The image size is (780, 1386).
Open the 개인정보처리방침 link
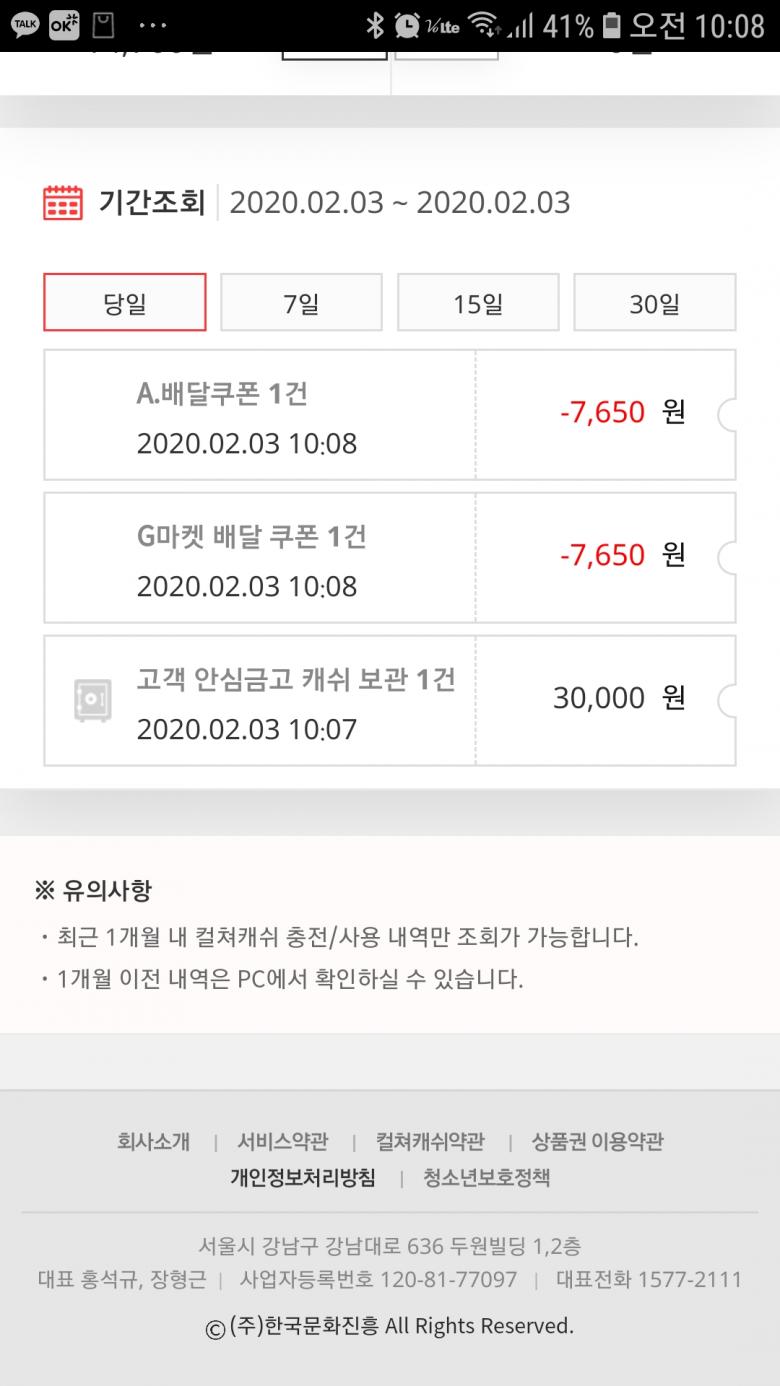[303, 1178]
